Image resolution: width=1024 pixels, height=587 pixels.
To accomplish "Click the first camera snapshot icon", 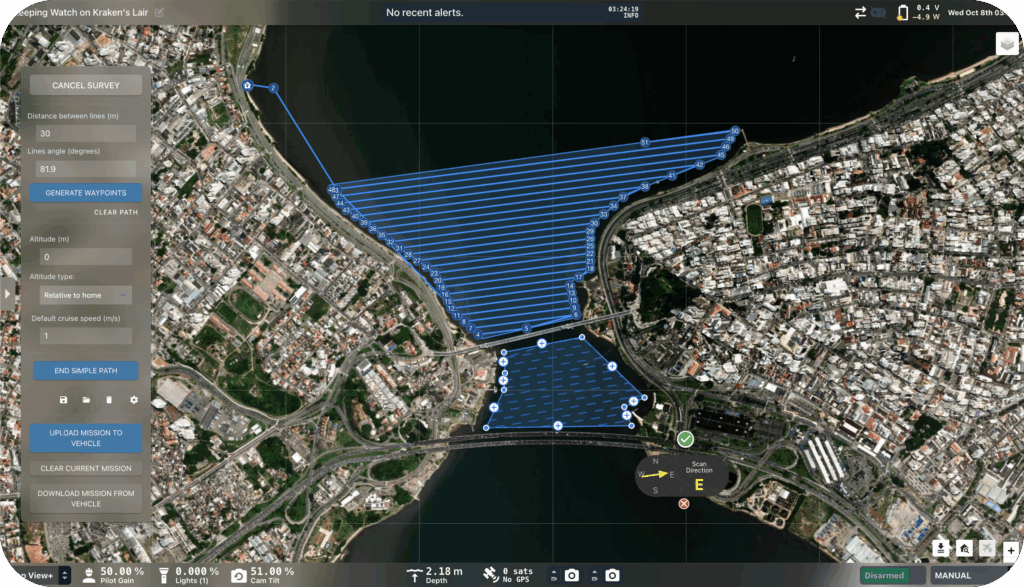I will click(x=571, y=575).
